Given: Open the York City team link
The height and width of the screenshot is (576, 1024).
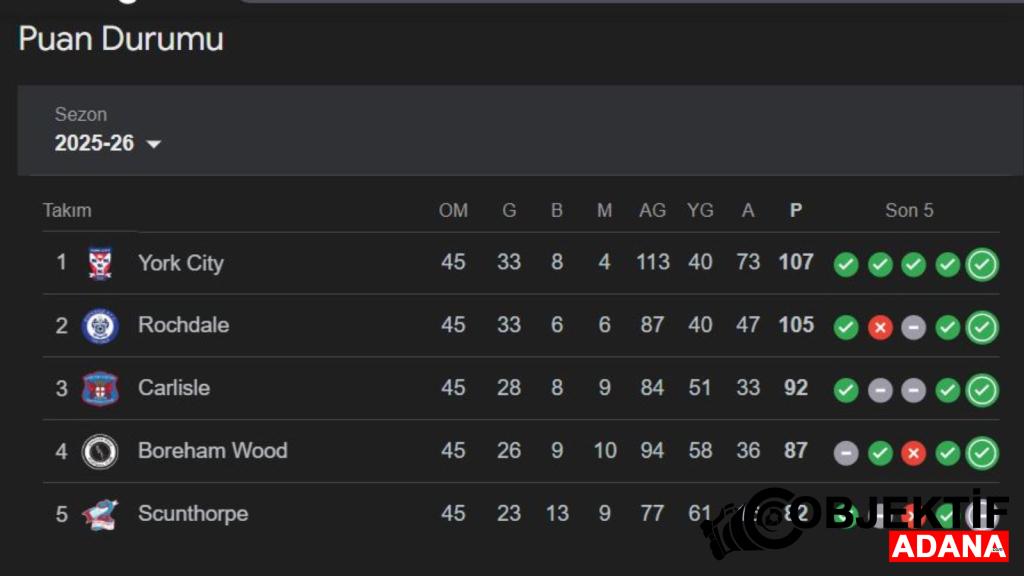Looking at the screenshot, I should pyautogui.click(x=180, y=263).
